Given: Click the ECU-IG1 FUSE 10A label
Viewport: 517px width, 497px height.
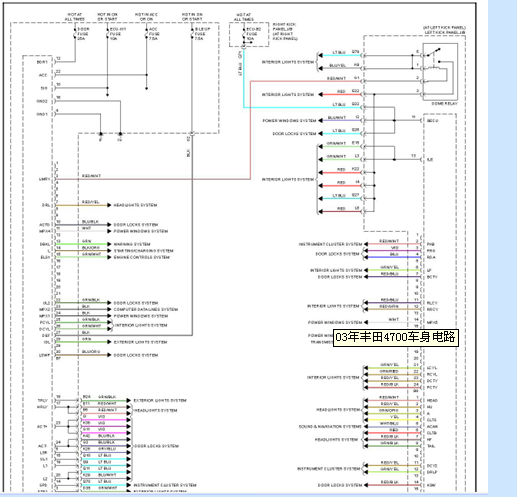Looking at the screenshot, I should coord(118,34).
